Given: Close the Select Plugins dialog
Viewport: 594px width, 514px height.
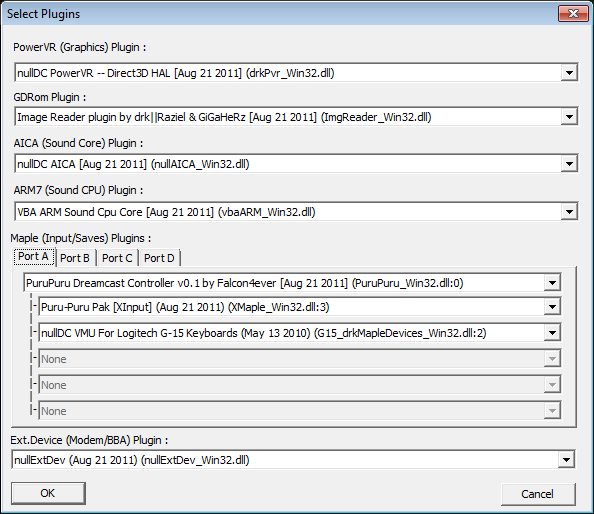Looking at the screenshot, I should [x=573, y=14].
